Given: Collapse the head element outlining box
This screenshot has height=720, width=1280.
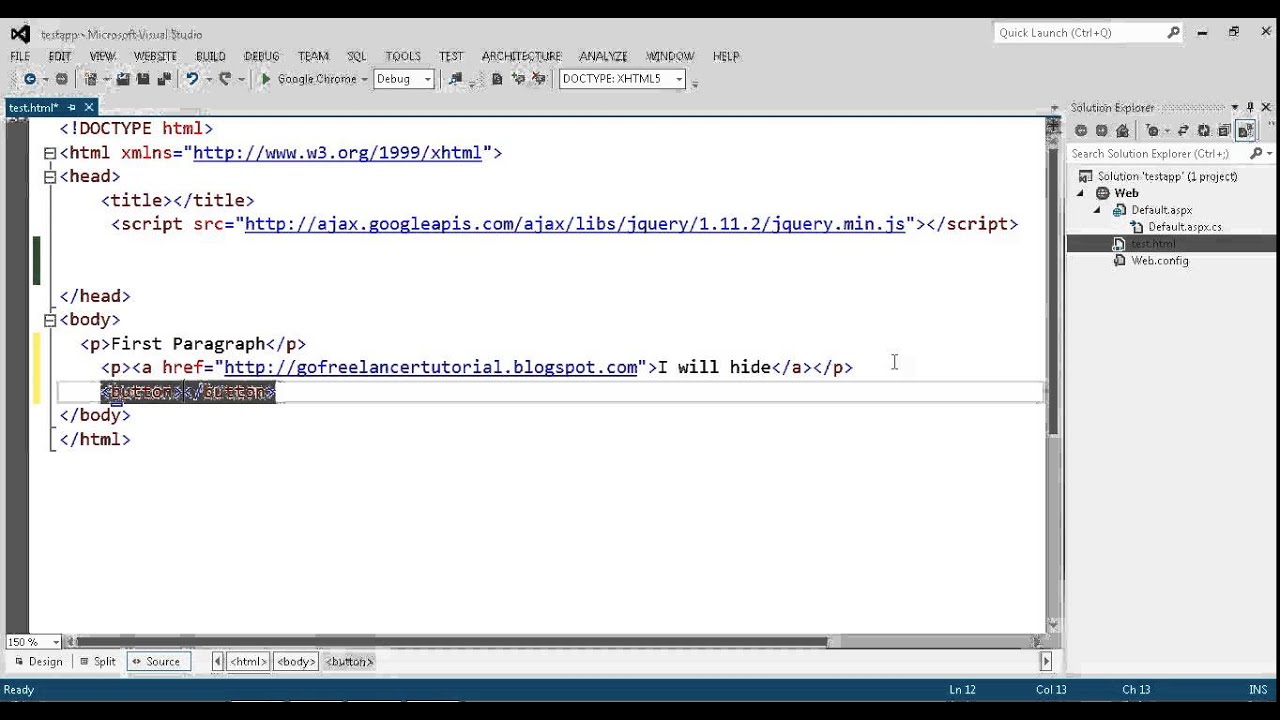Looking at the screenshot, I should click(x=49, y=177).
